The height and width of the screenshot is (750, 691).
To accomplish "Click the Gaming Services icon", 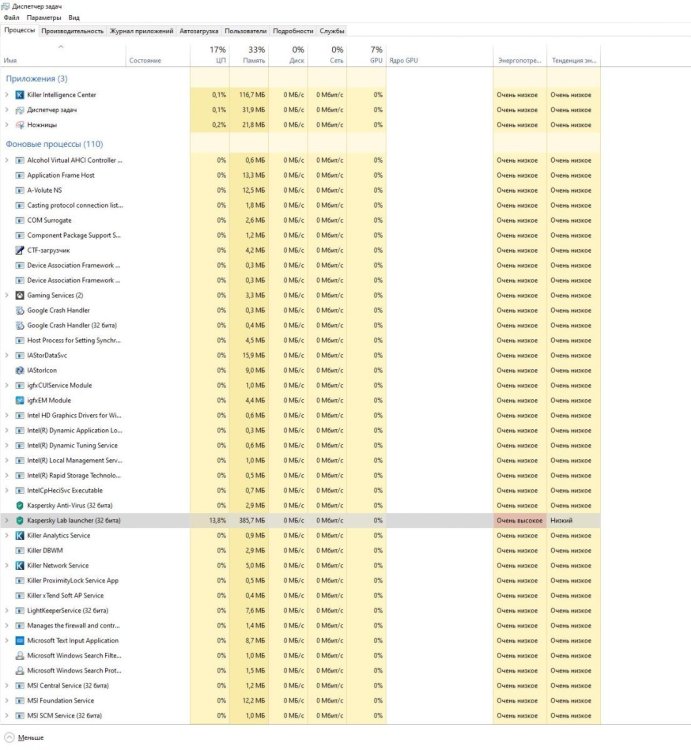I will (20, 295).
